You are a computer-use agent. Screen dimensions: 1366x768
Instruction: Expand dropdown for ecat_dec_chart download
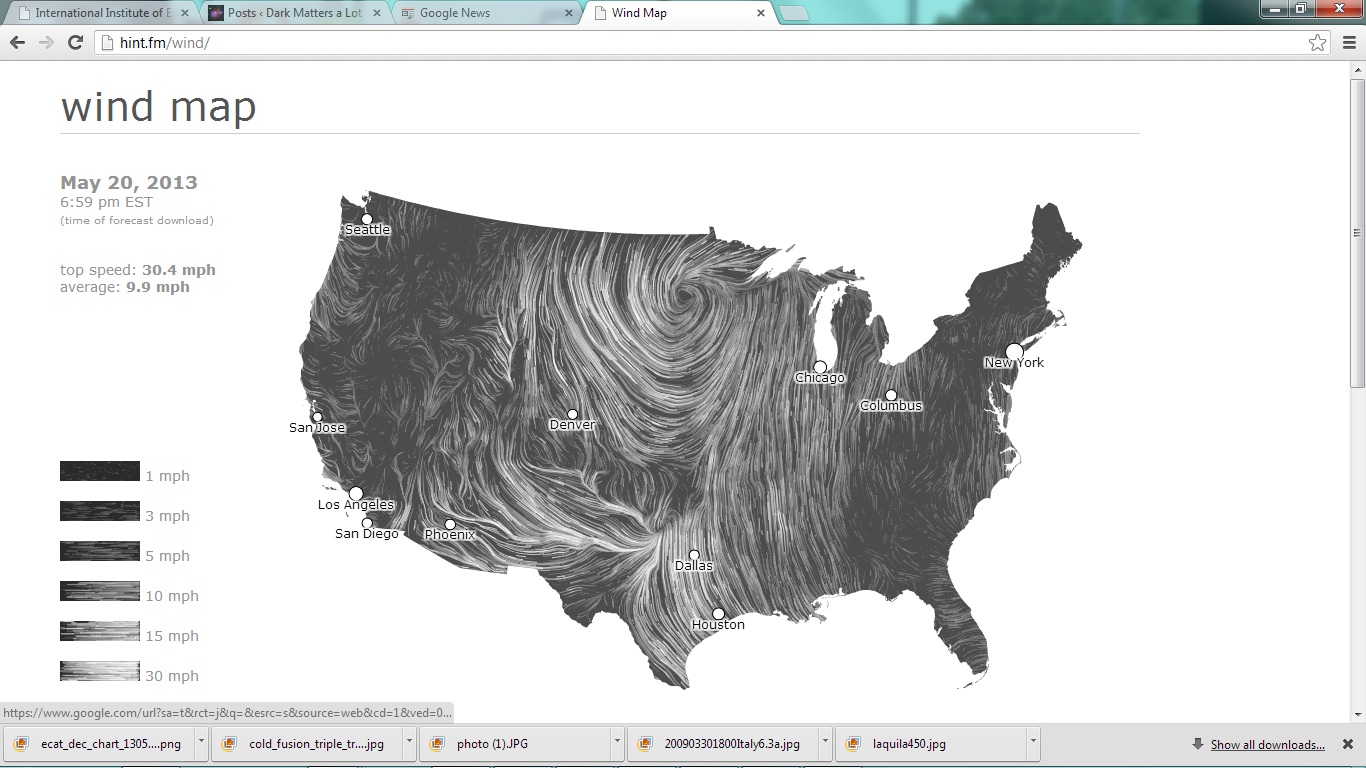(201, 744)
